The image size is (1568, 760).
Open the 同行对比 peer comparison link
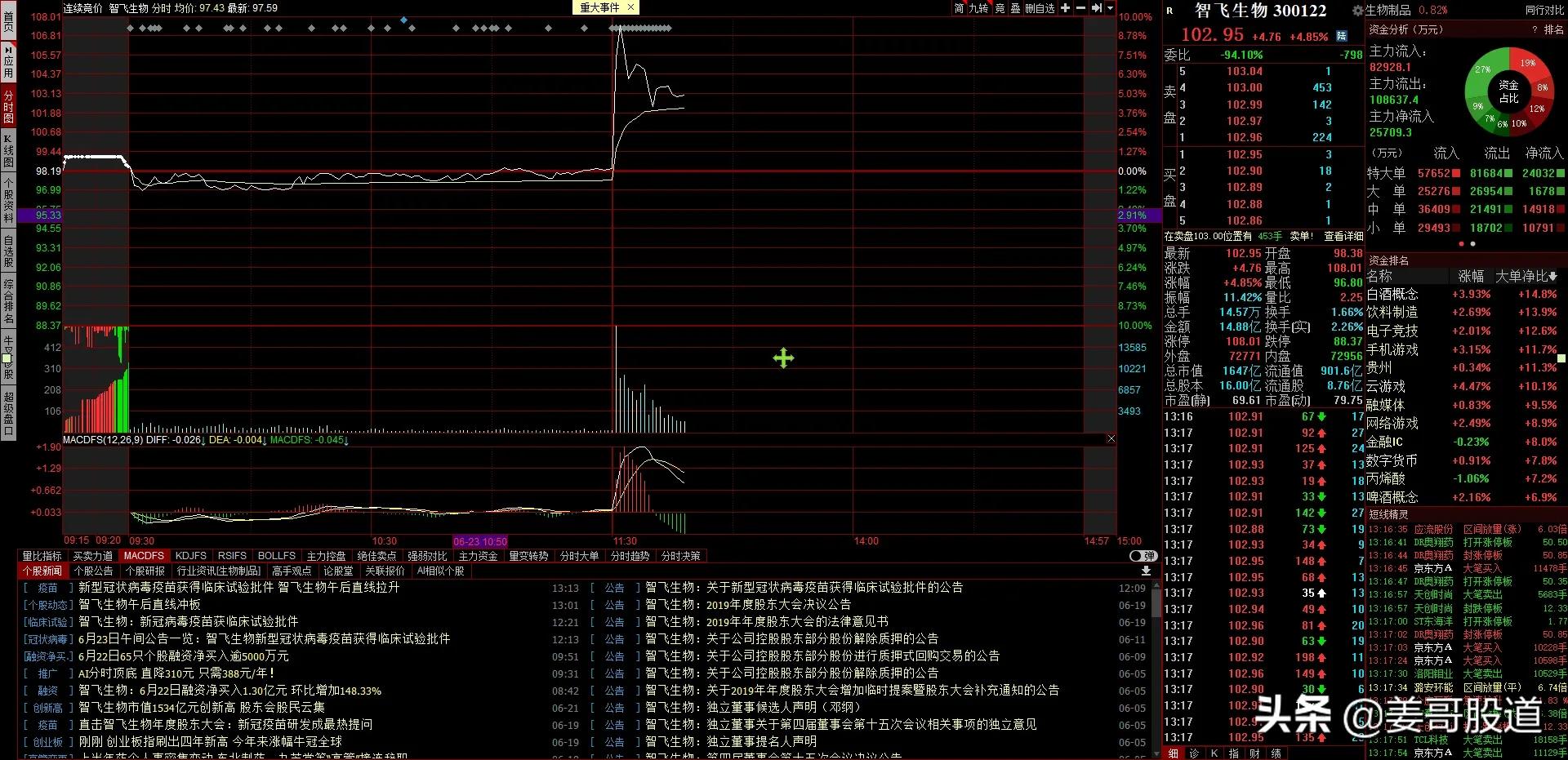[1543, 11]
